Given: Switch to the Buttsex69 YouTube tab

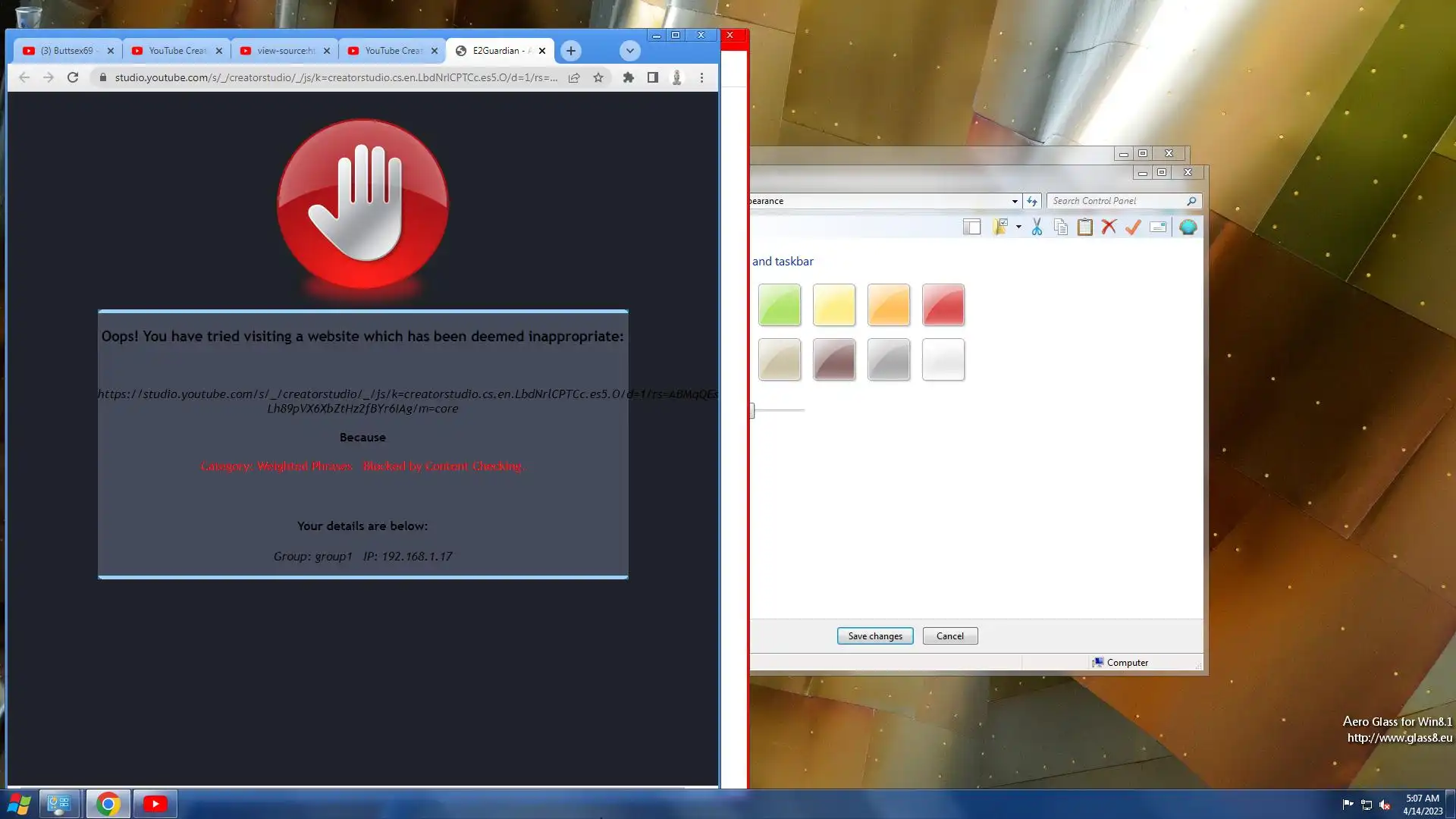Looking at the screenshot, I should tap(67, 51).
